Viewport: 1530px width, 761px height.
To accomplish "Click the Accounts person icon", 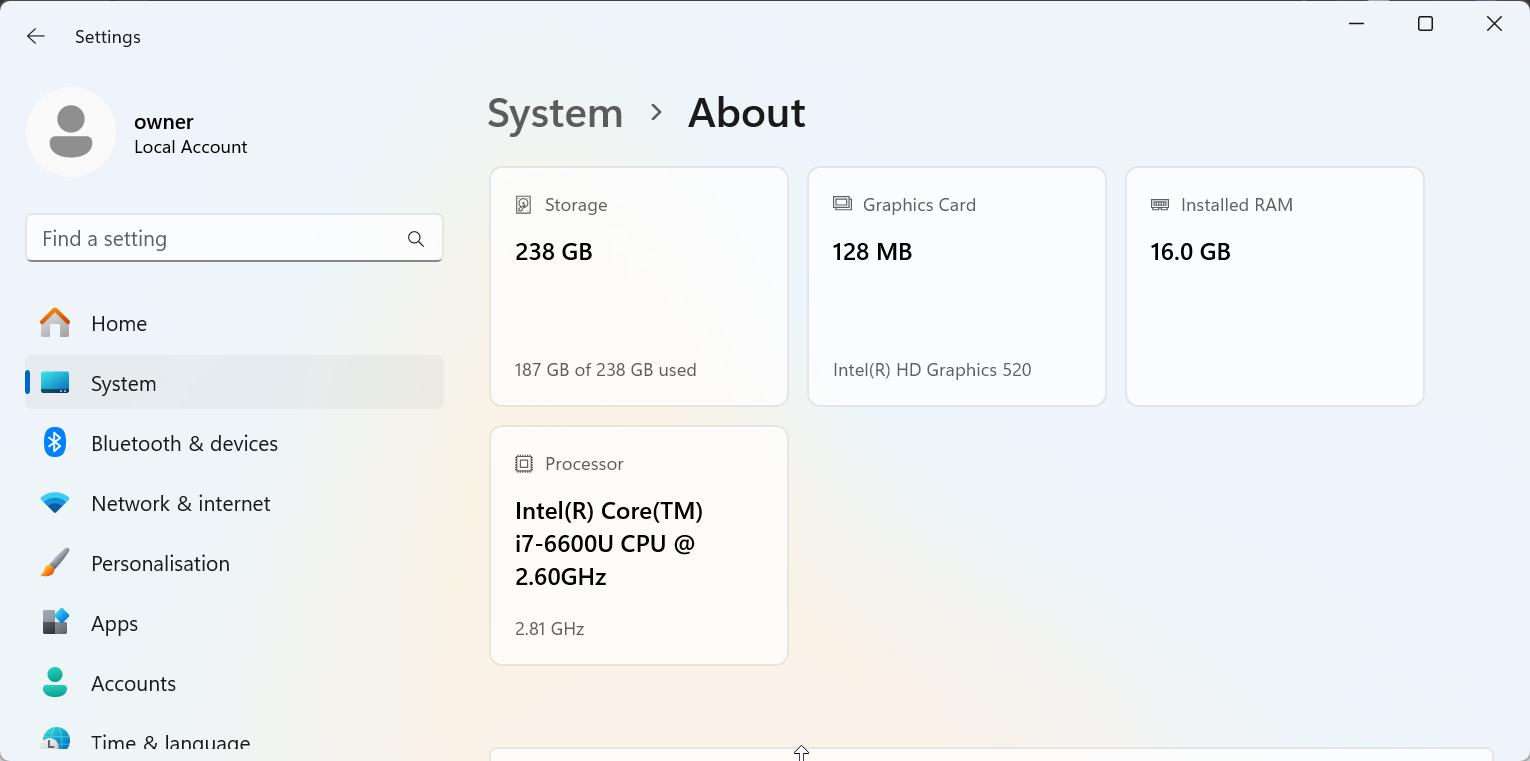I will pos(55,683).
